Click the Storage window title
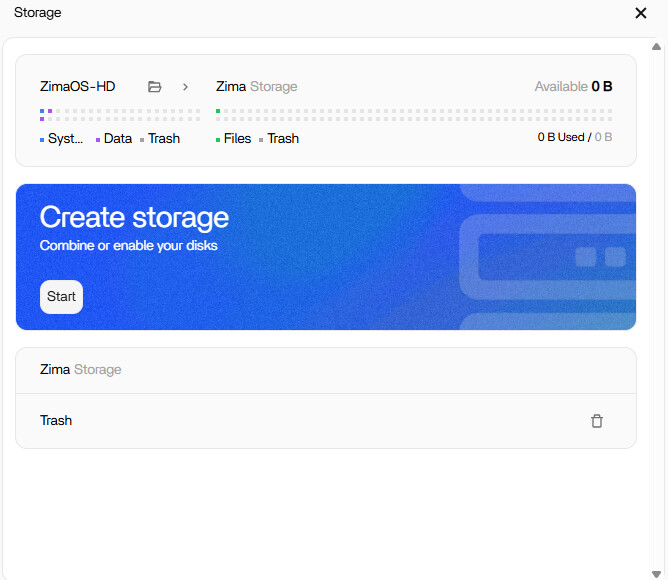The image size is (668, 580). [x=37, y=13]
